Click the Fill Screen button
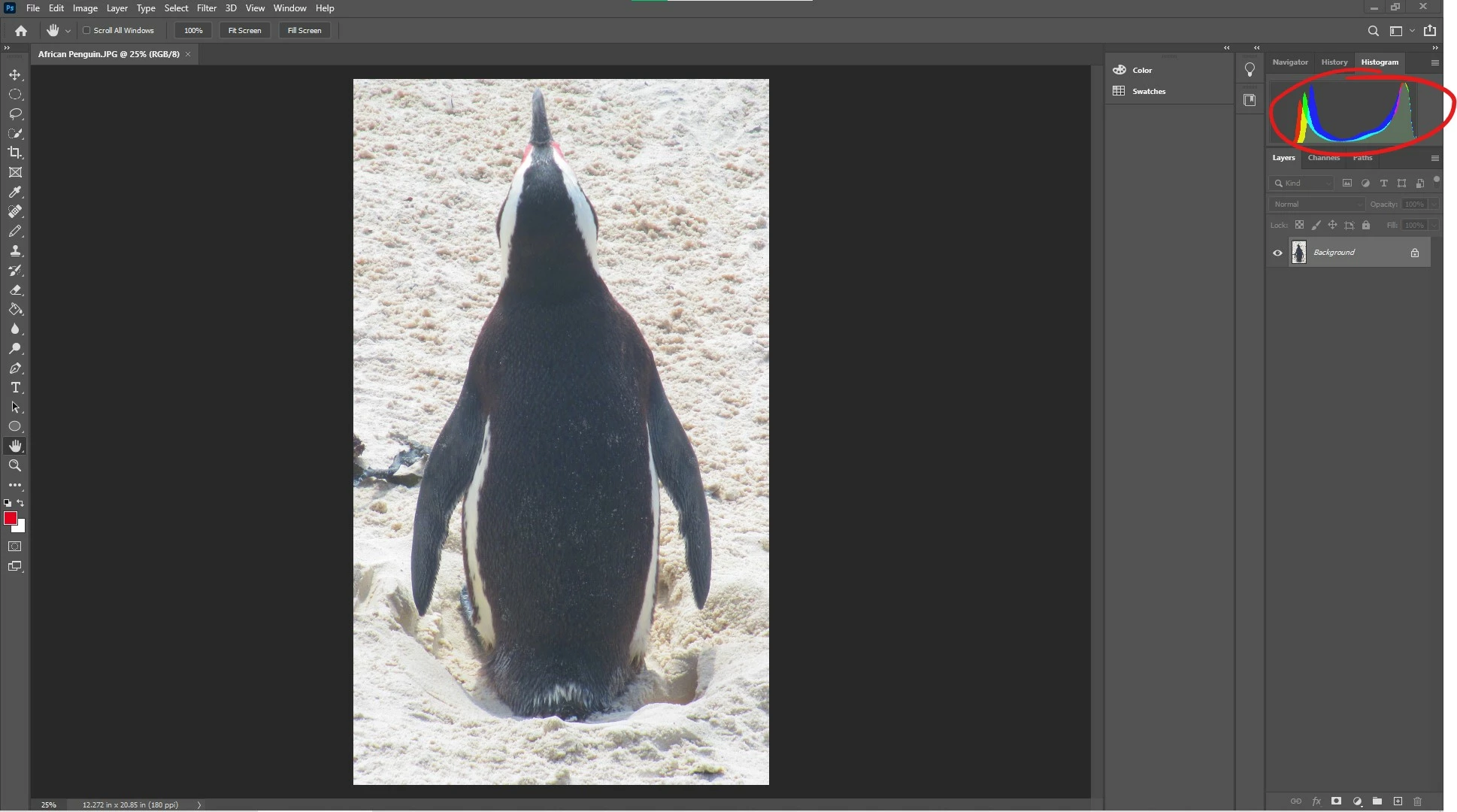 click(x=304, y=31)
